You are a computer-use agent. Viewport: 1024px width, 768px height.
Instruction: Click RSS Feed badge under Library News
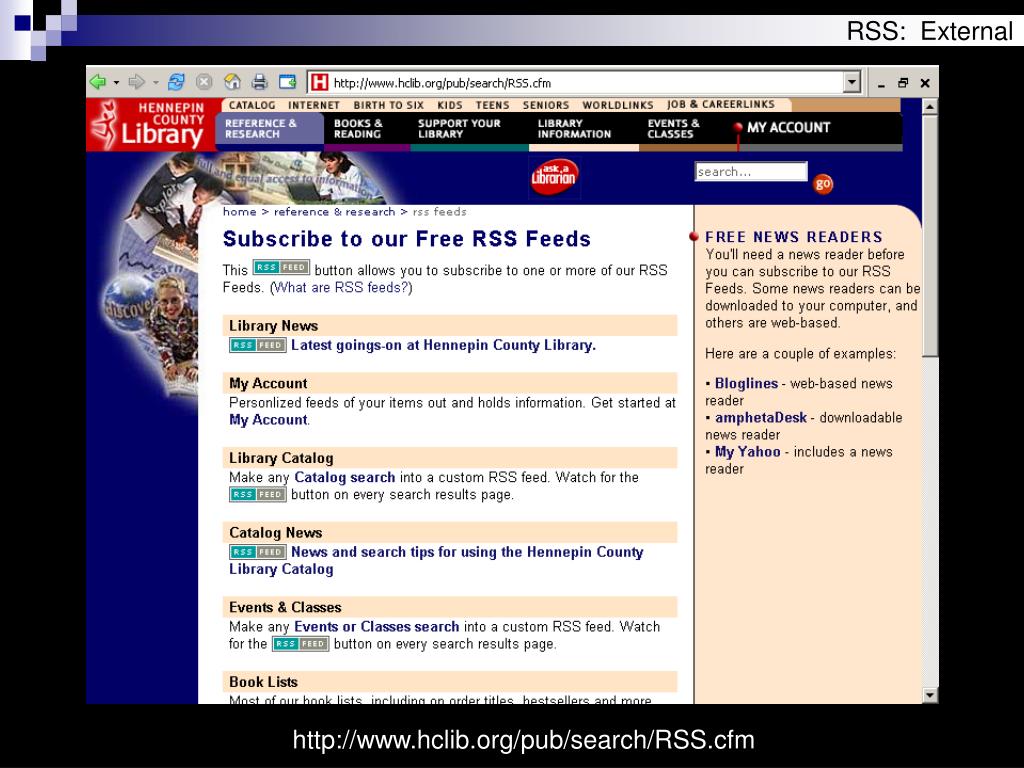(x=258, y=345)
